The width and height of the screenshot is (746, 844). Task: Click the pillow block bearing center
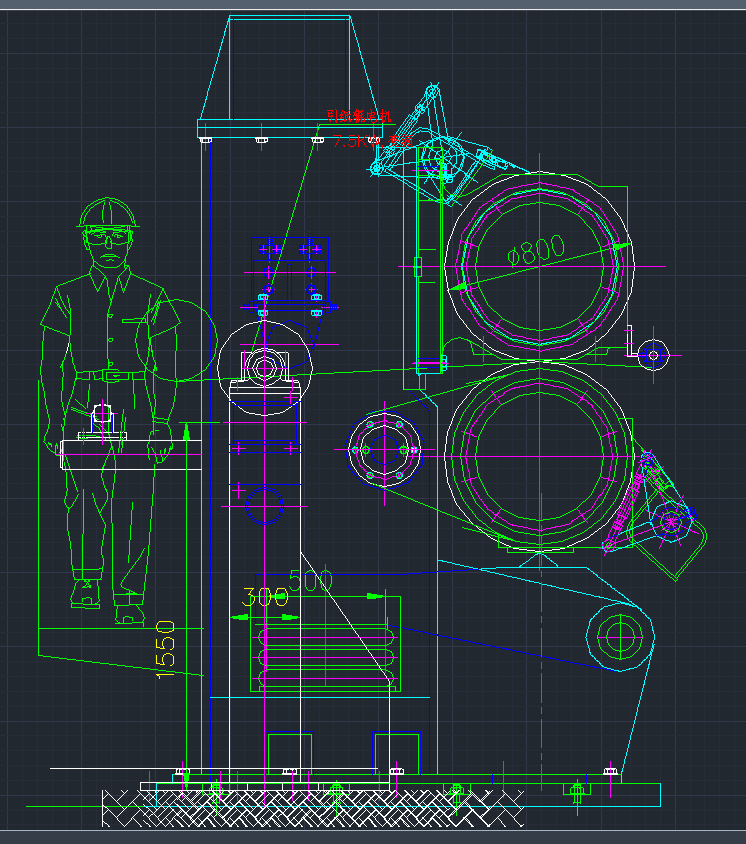coord(264,367)
